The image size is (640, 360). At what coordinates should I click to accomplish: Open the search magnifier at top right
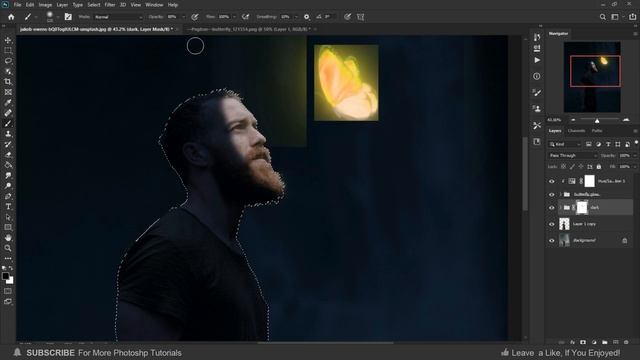coord(602,17)
